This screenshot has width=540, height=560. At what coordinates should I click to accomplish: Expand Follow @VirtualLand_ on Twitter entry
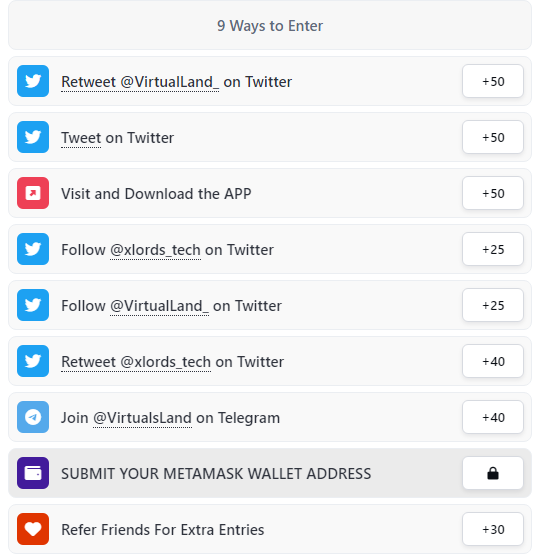pos(270,305)
